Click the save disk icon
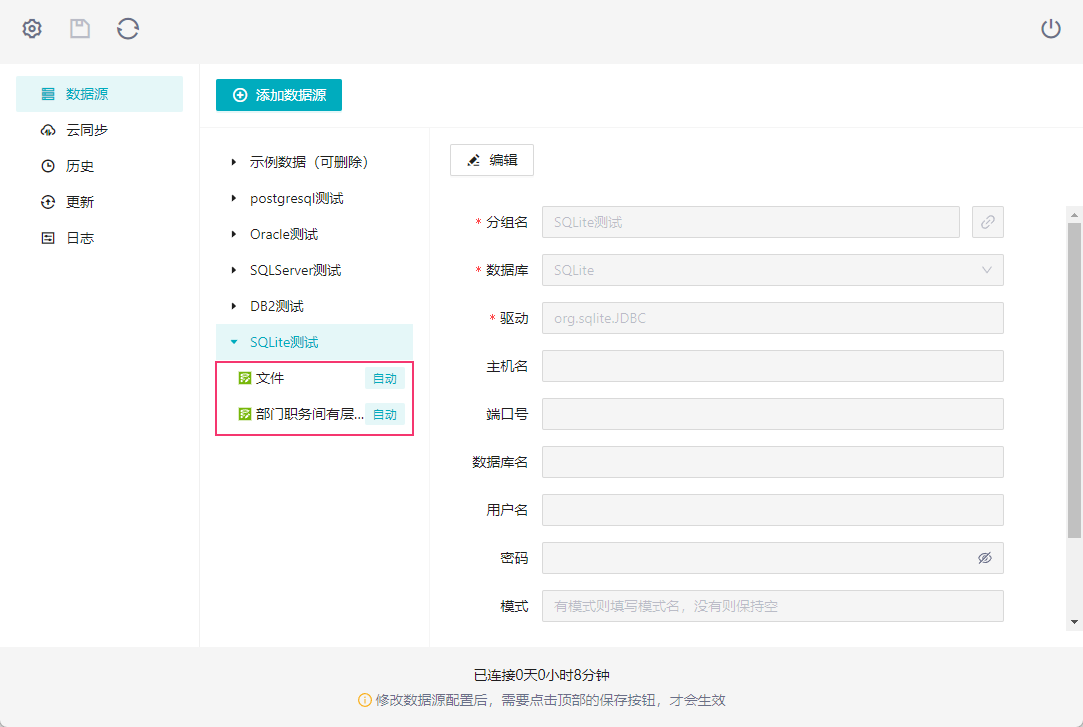1083x727 pixels. [80, 29]
